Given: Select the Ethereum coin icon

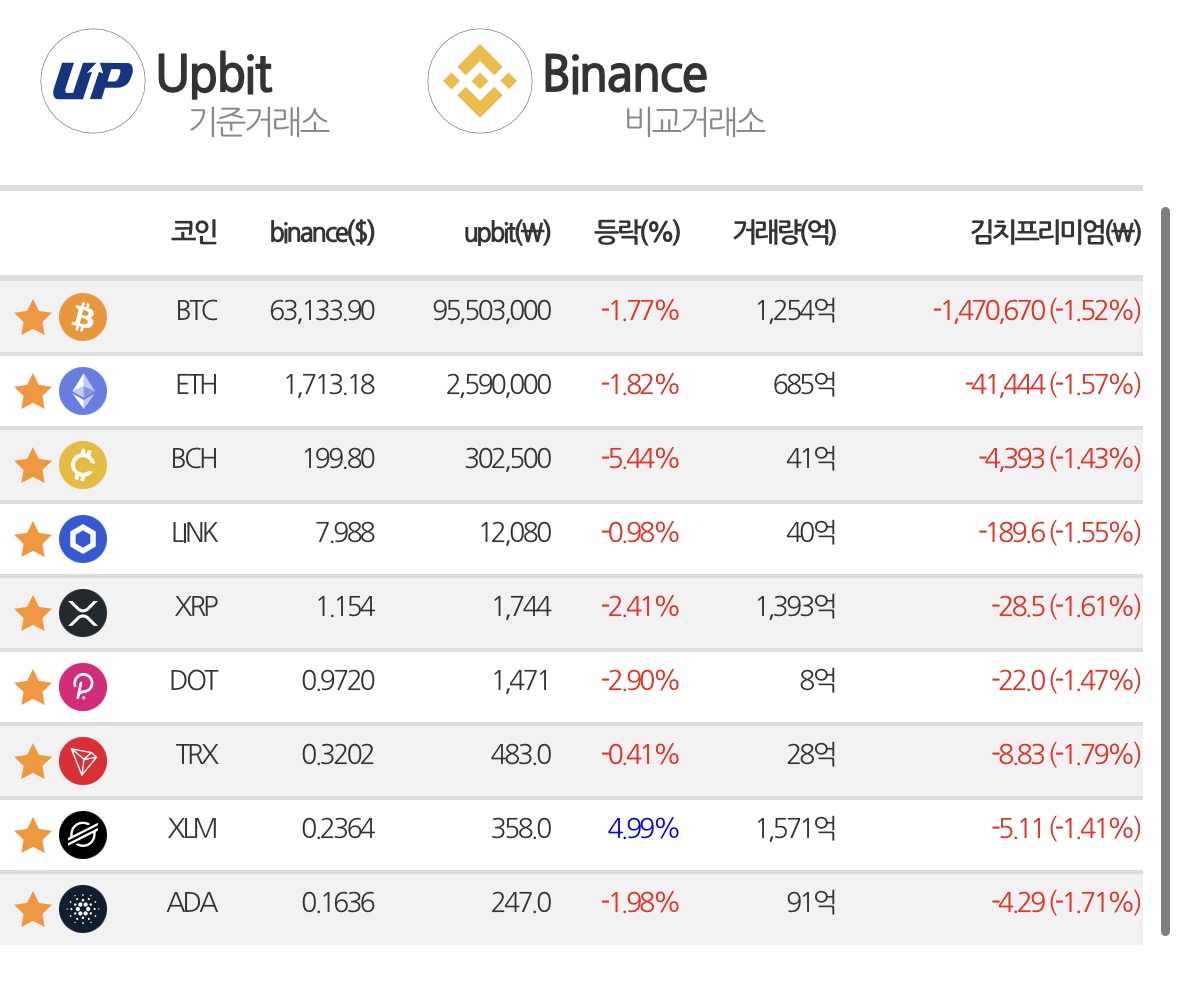Looking at the screenshot, I should [83, 391].
